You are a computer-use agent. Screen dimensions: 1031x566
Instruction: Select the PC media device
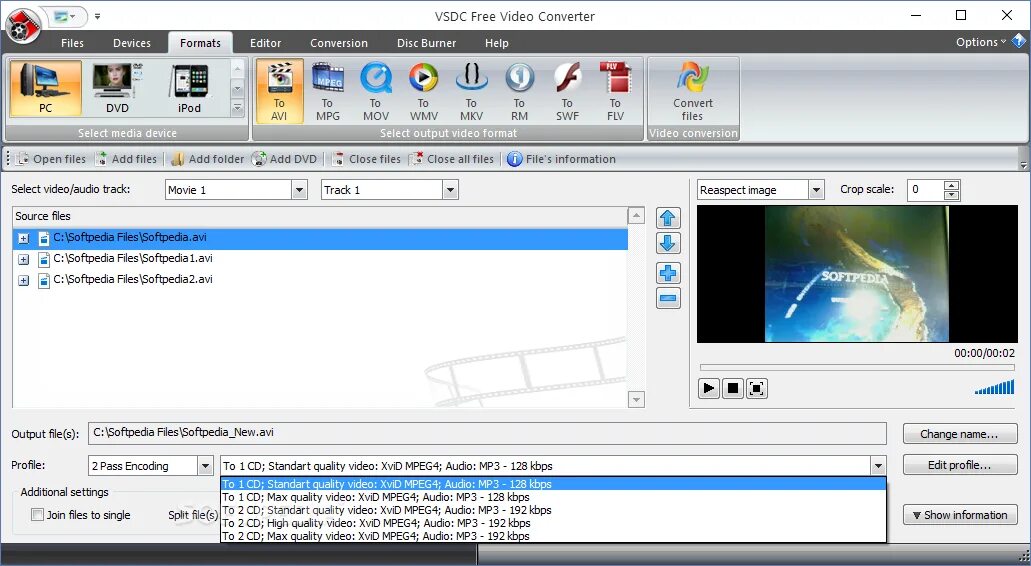click(x=45, y=89)
